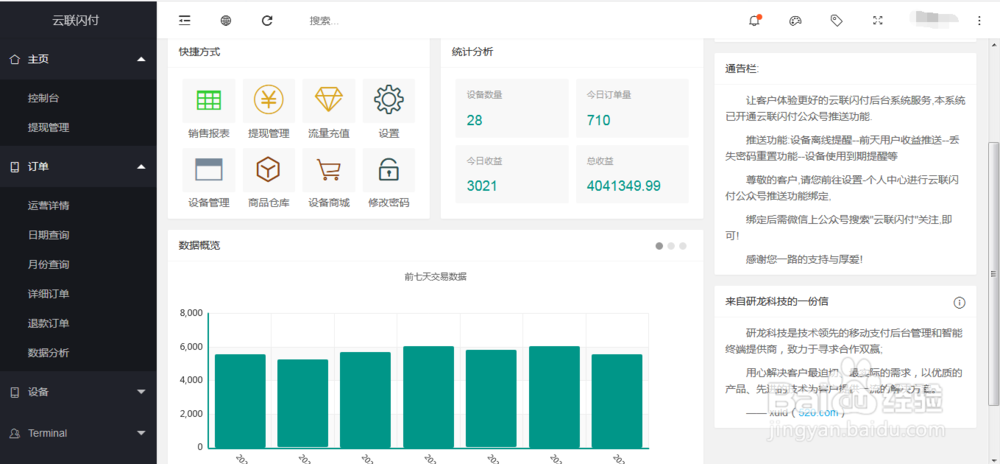The height and width of the screenshot is (464, 1000).
Task: Click the 云联闪付 logo title
Action: point(75,20)
